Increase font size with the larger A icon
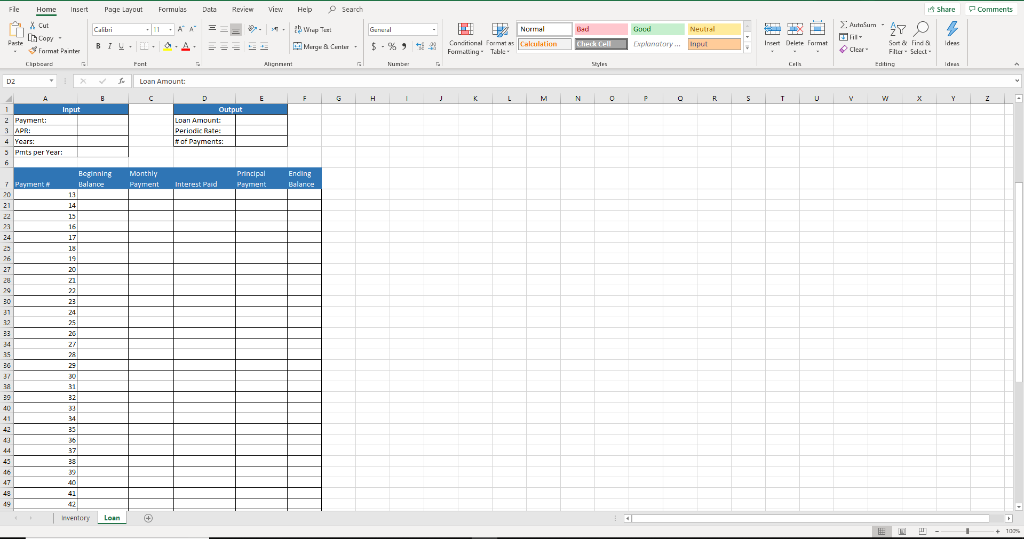Screen dimensions: 1024x539 click(181, 29)
